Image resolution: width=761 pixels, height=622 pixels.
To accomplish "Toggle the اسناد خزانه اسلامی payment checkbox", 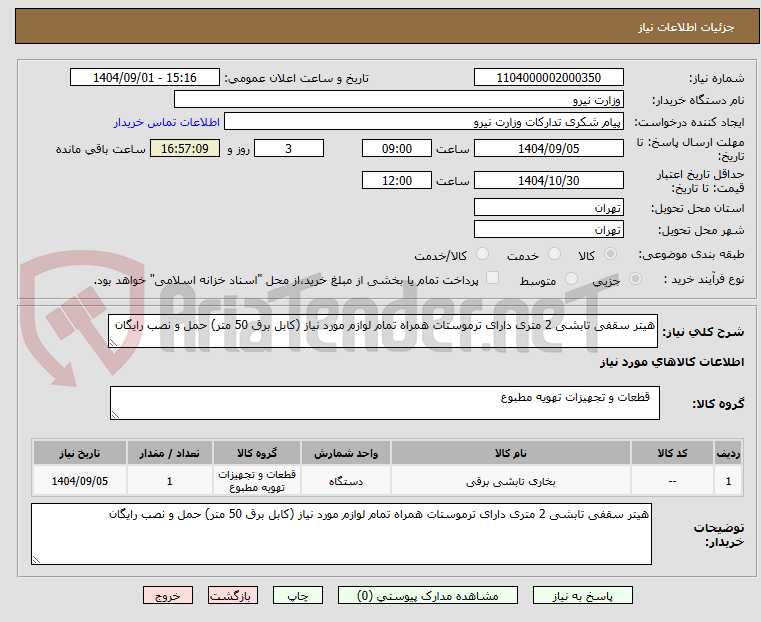I will click(x=493, y=278).
